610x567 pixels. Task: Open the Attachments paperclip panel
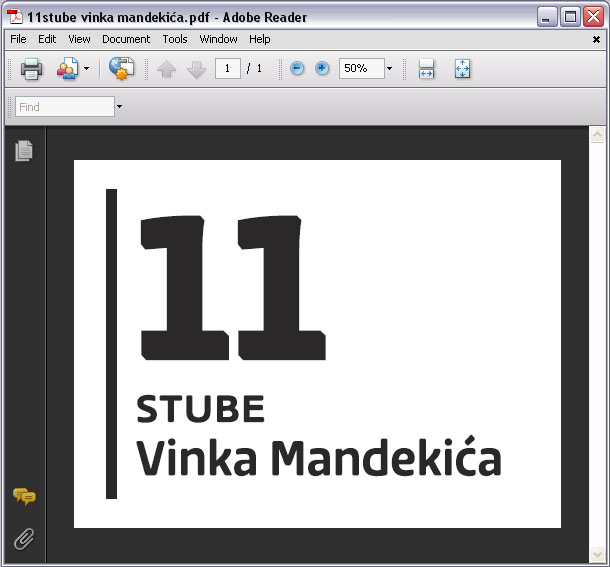[24, 539]
